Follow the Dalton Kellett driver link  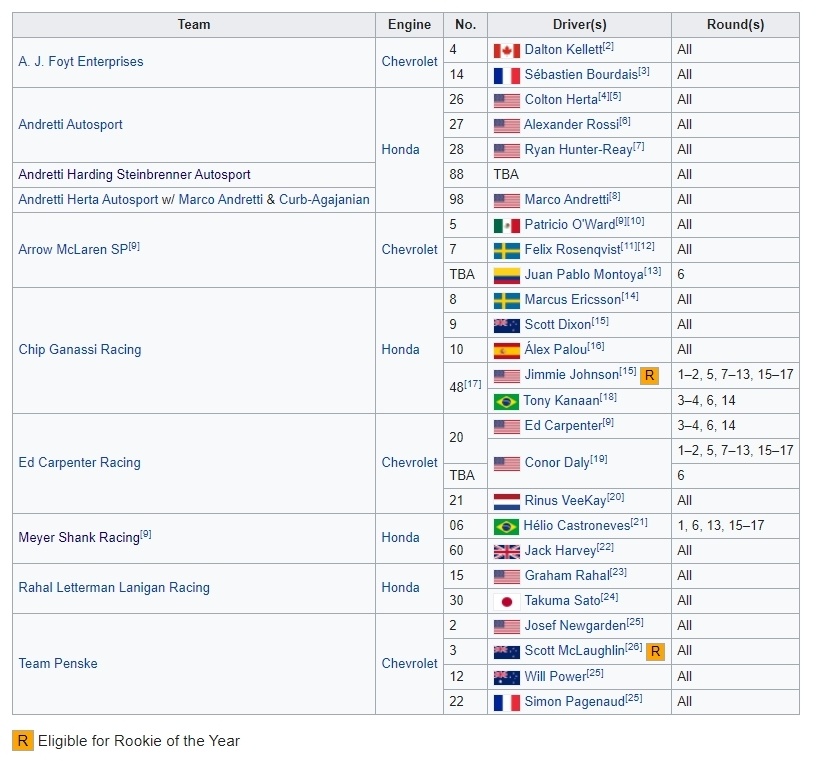563,50
